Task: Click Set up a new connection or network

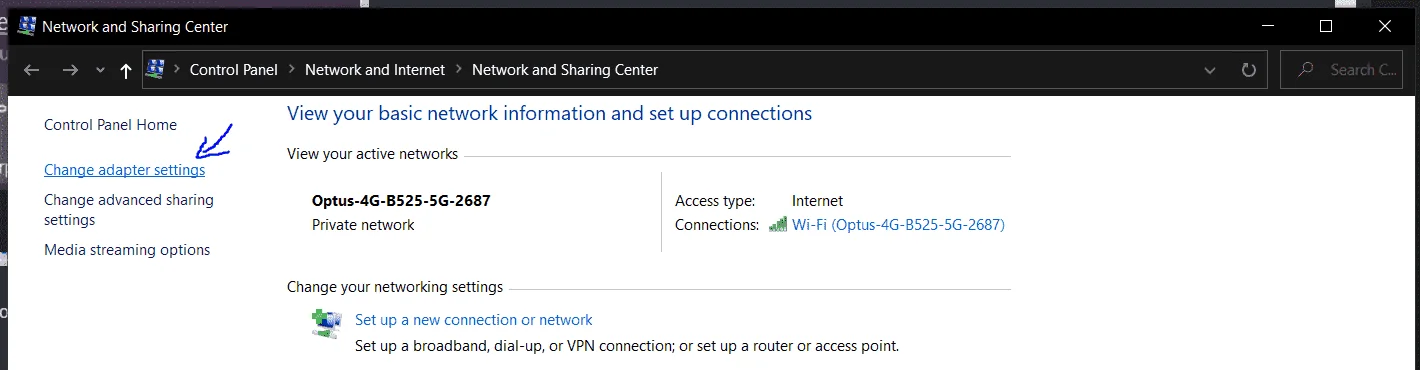Action: click(x=474, y=320)
